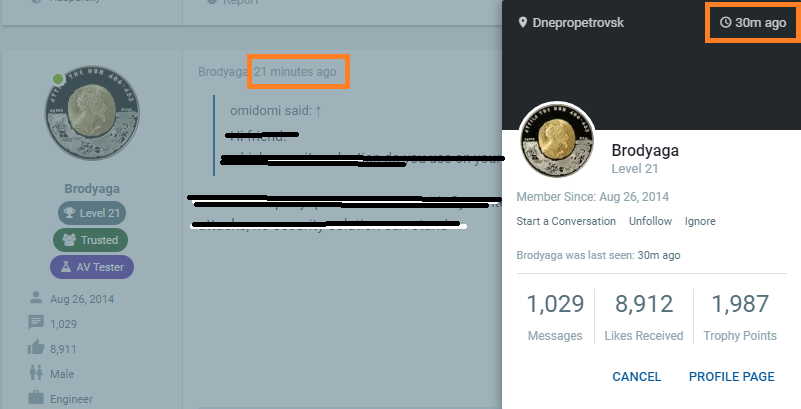Click the briefcase icon beside Engineer
The height and width of the screenshot is (409, 801).
(36, 398)
